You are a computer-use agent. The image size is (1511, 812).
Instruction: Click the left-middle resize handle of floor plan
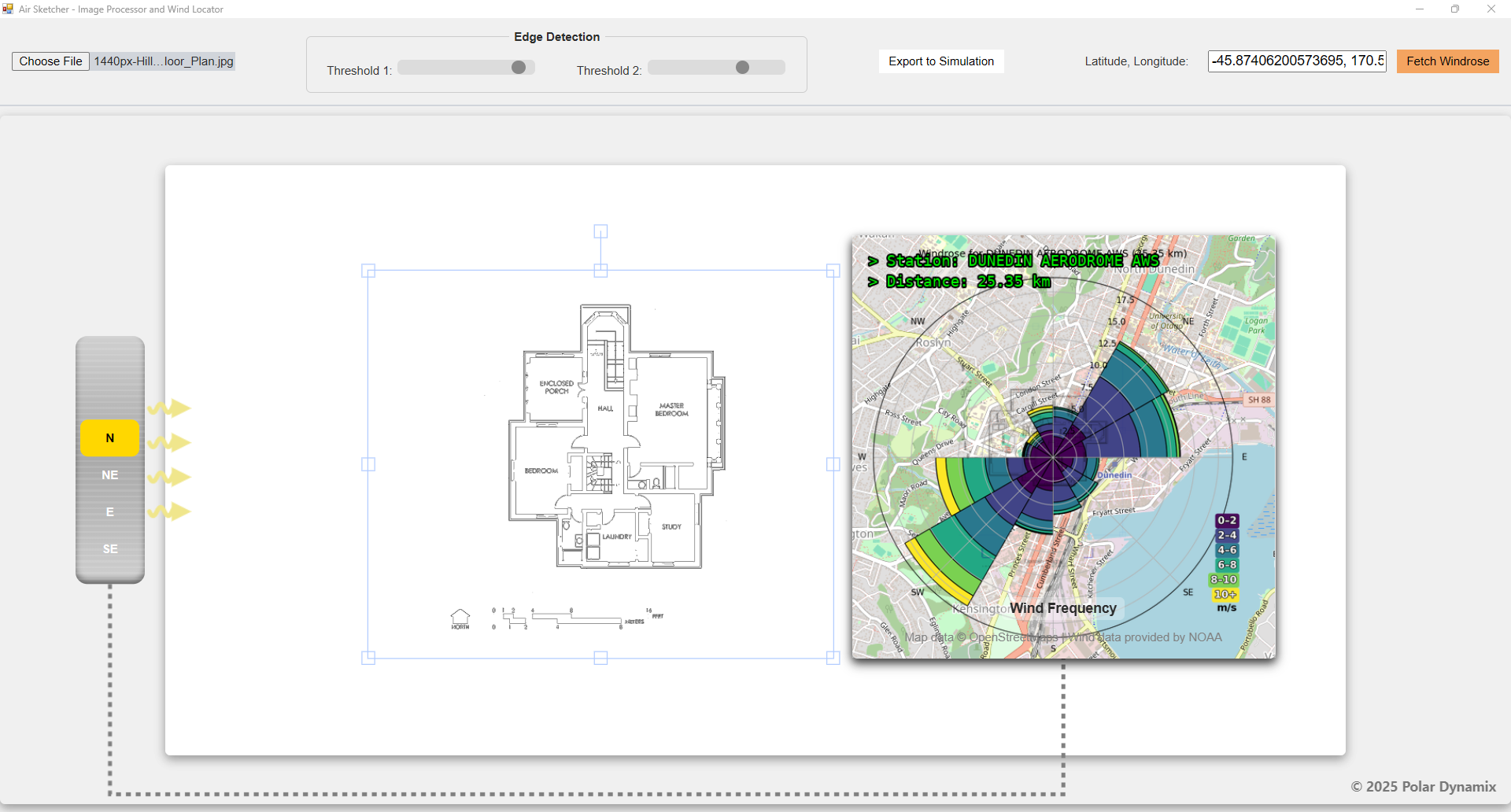[368, 464]
